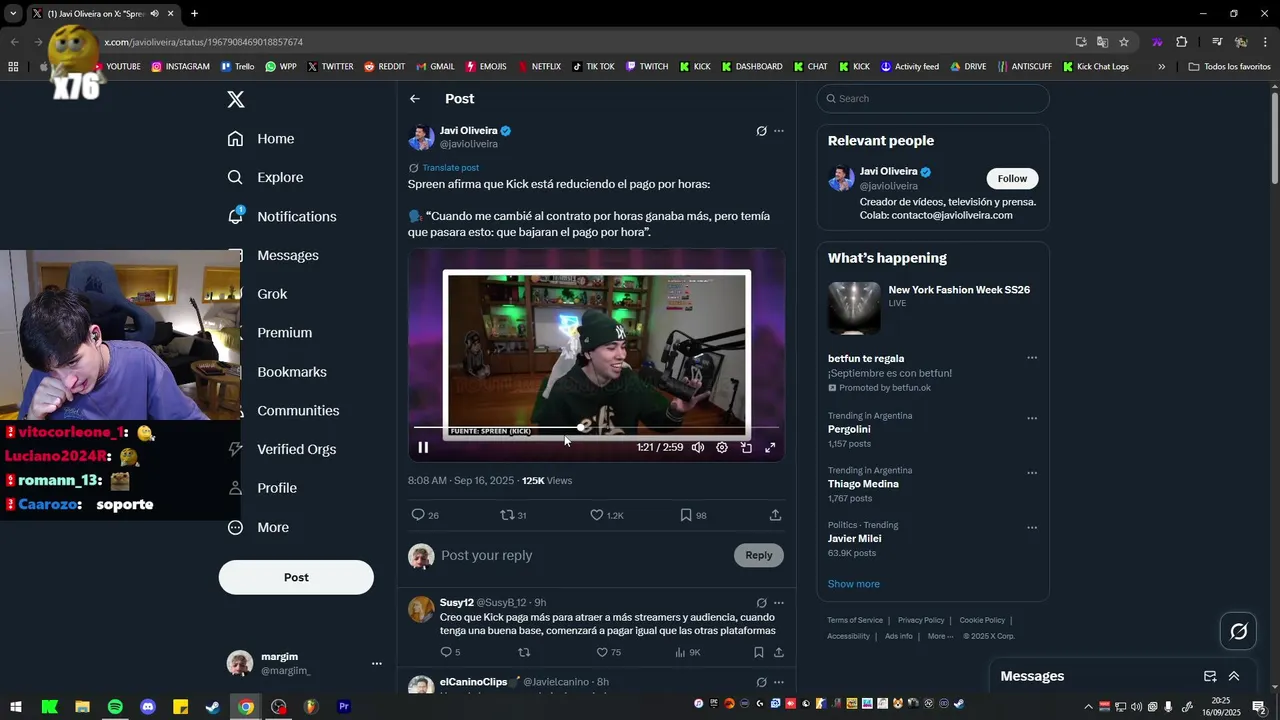The width and height of the screenshot is (1280, 720).
Task: Open Steam from the taskbar
Action: click(x=213, y=707)
